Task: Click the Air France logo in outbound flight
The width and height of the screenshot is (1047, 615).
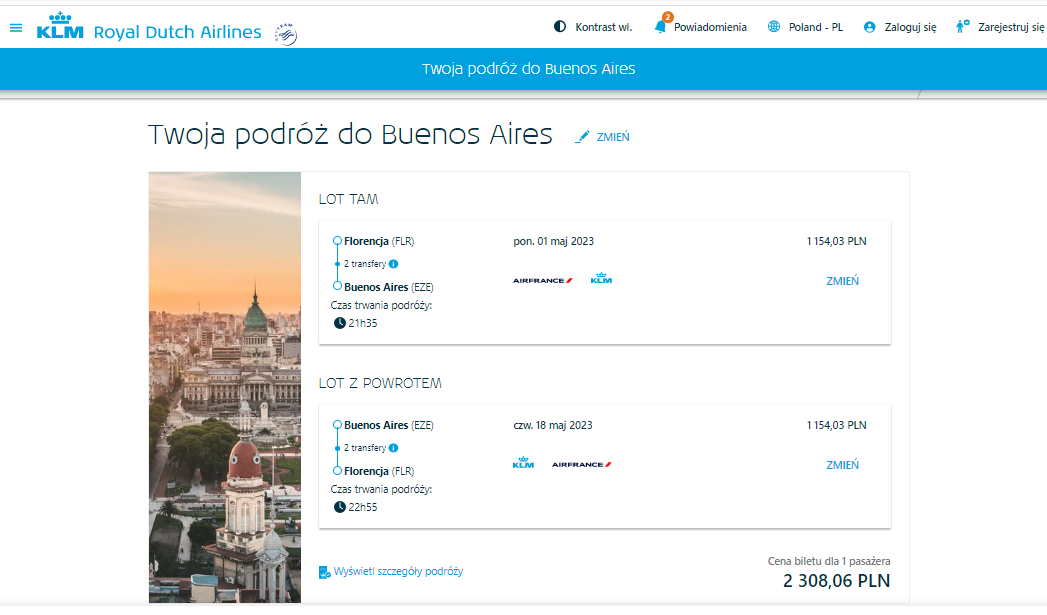Action: (x=543, y=280)
